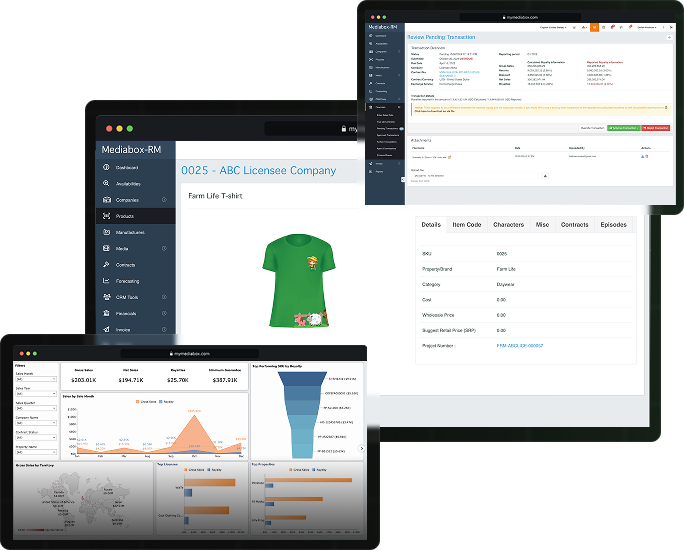Switch to the Characters tab
This screenshot has width=684, height=550.
tap(509, 225)
